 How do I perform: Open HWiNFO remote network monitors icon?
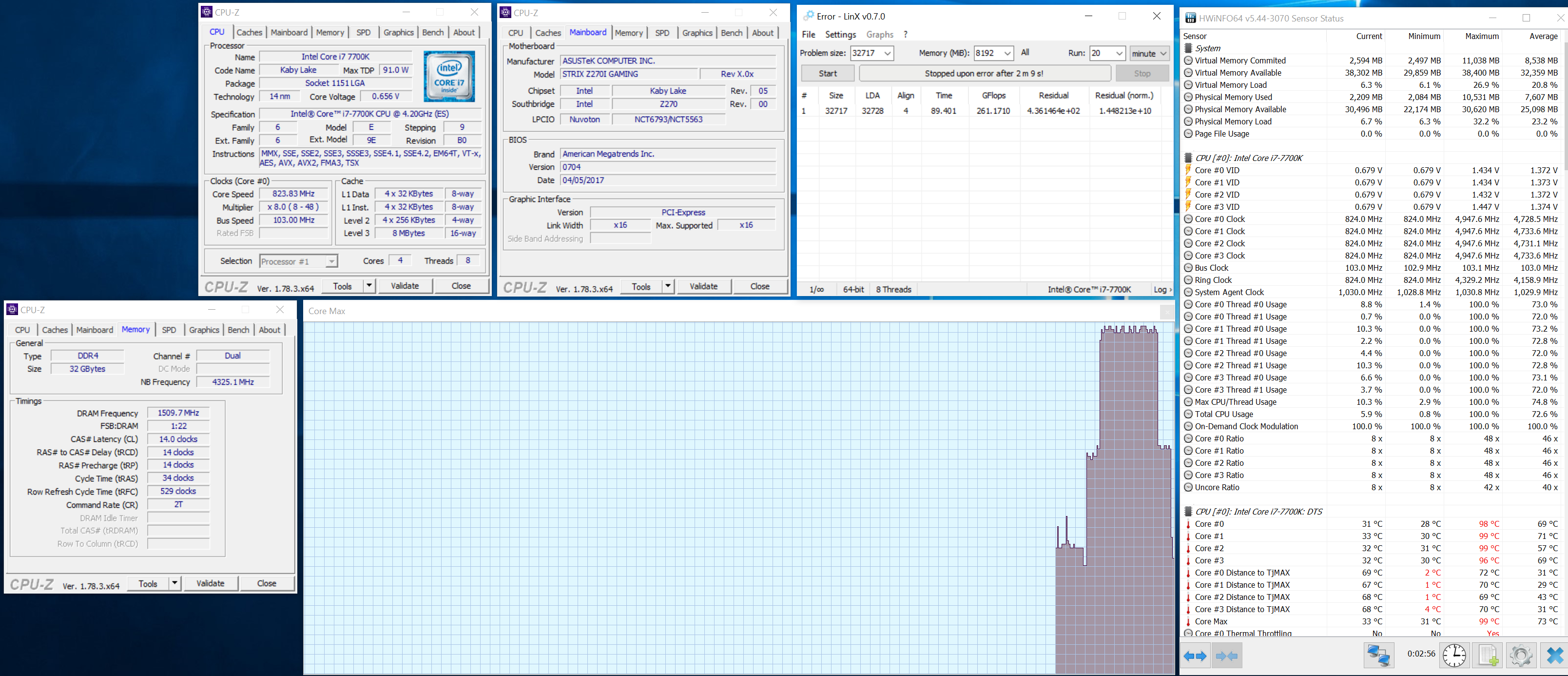[1379, 656]
